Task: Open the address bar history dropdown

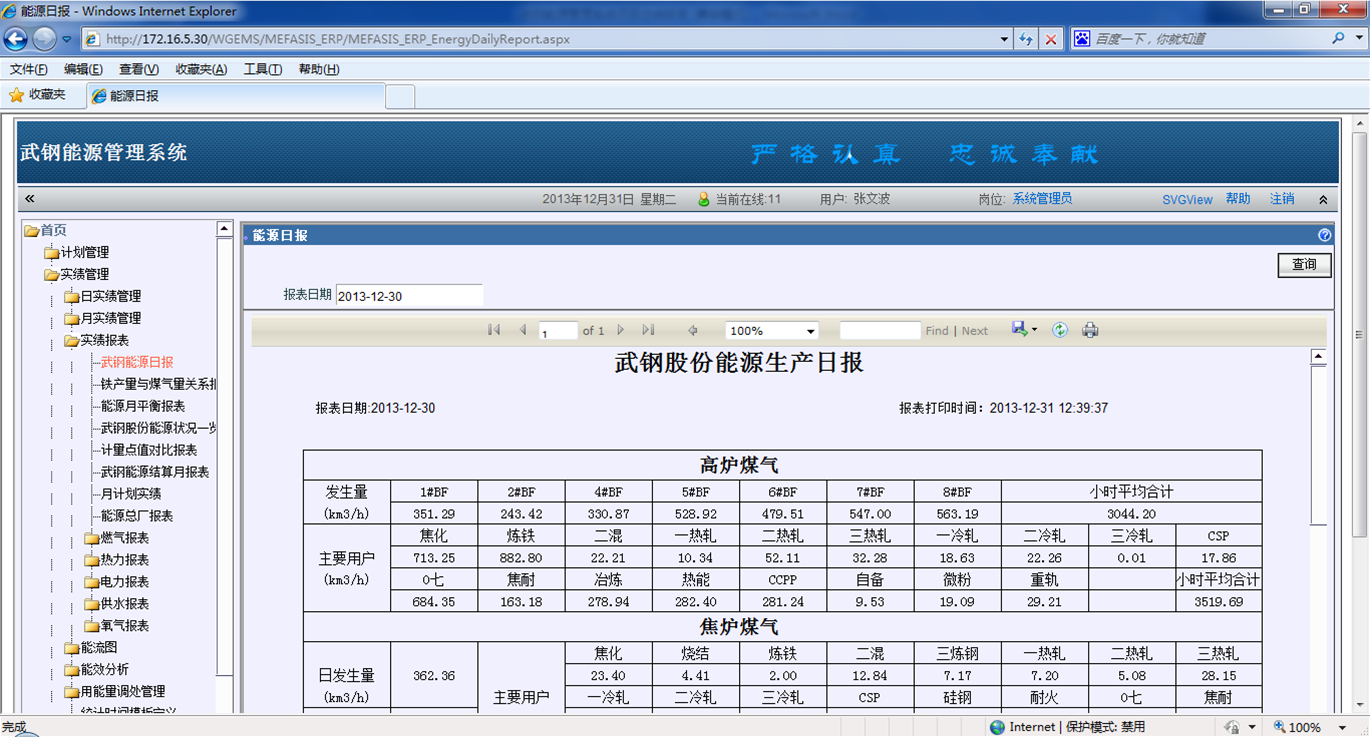Action: (1004, 39)
